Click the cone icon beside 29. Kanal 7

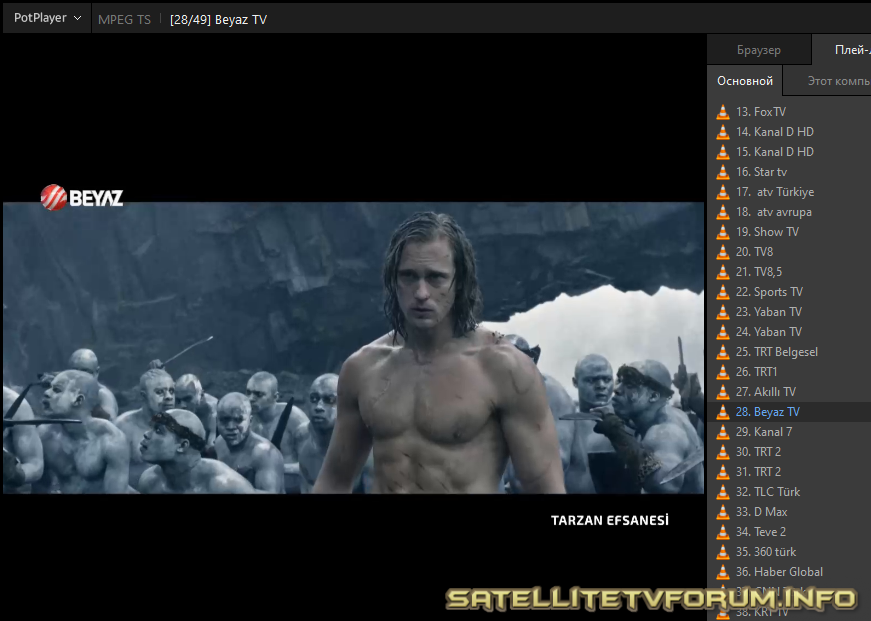tap(723, 432)
